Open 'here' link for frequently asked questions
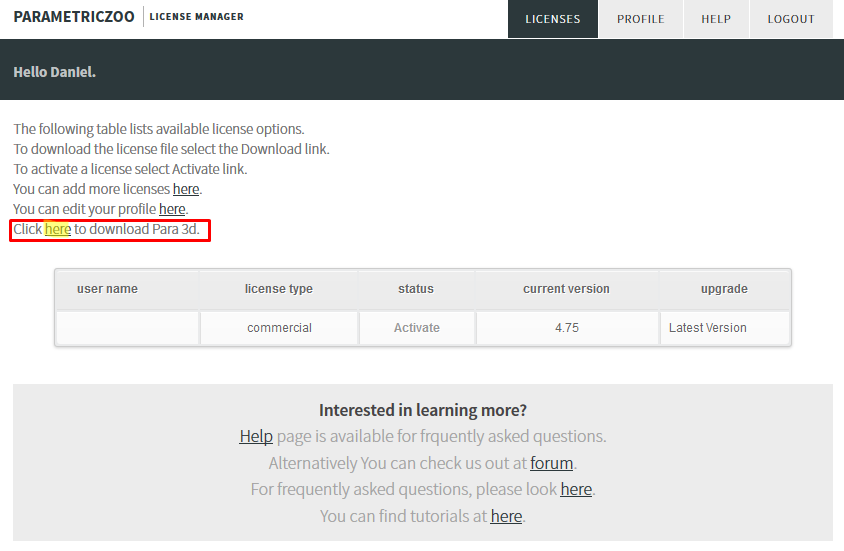The height and width of the screenshot is (551, 844). click(x=576, y=489)
